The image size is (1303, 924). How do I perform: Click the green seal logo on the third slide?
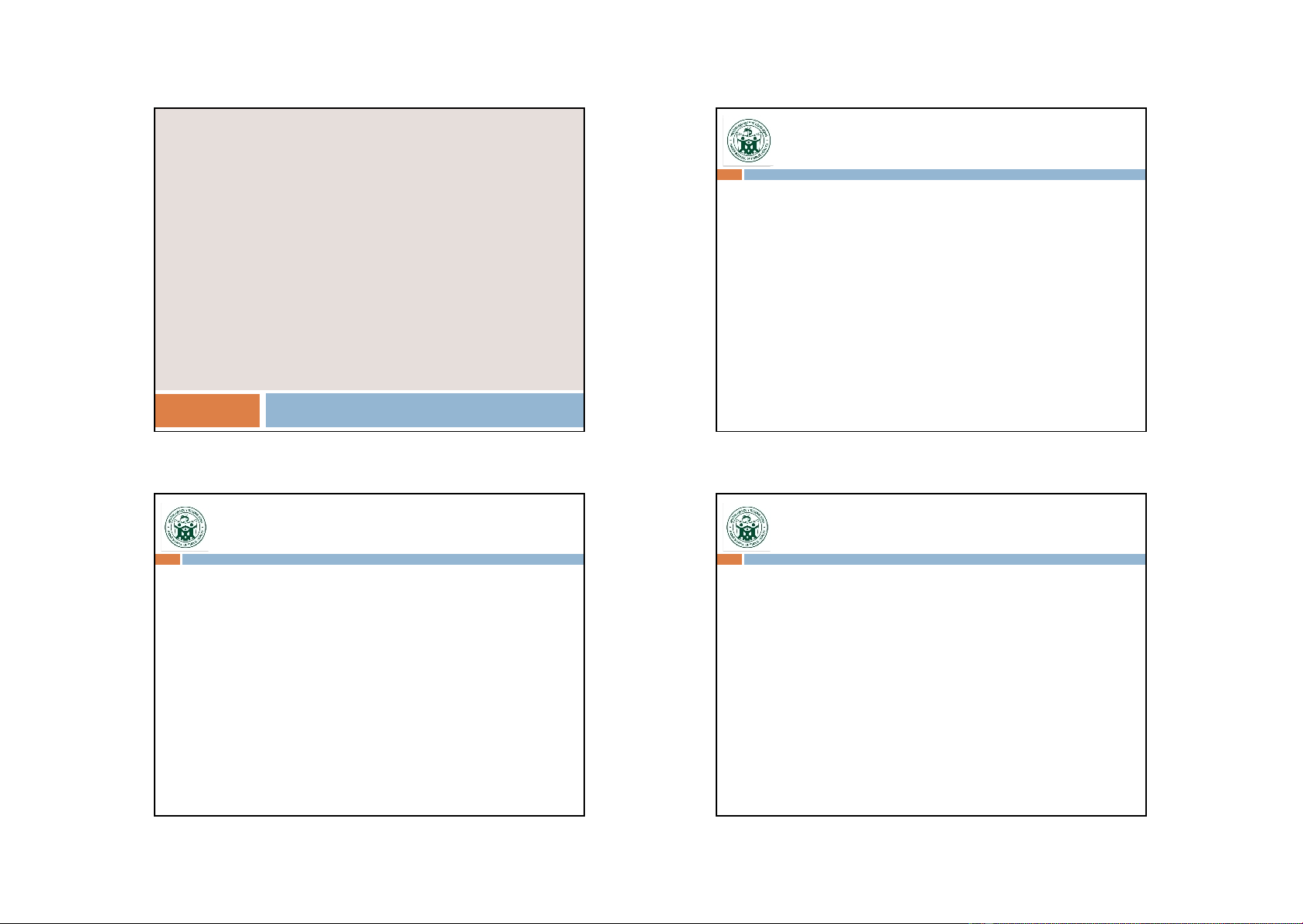(x=185, y=528)
